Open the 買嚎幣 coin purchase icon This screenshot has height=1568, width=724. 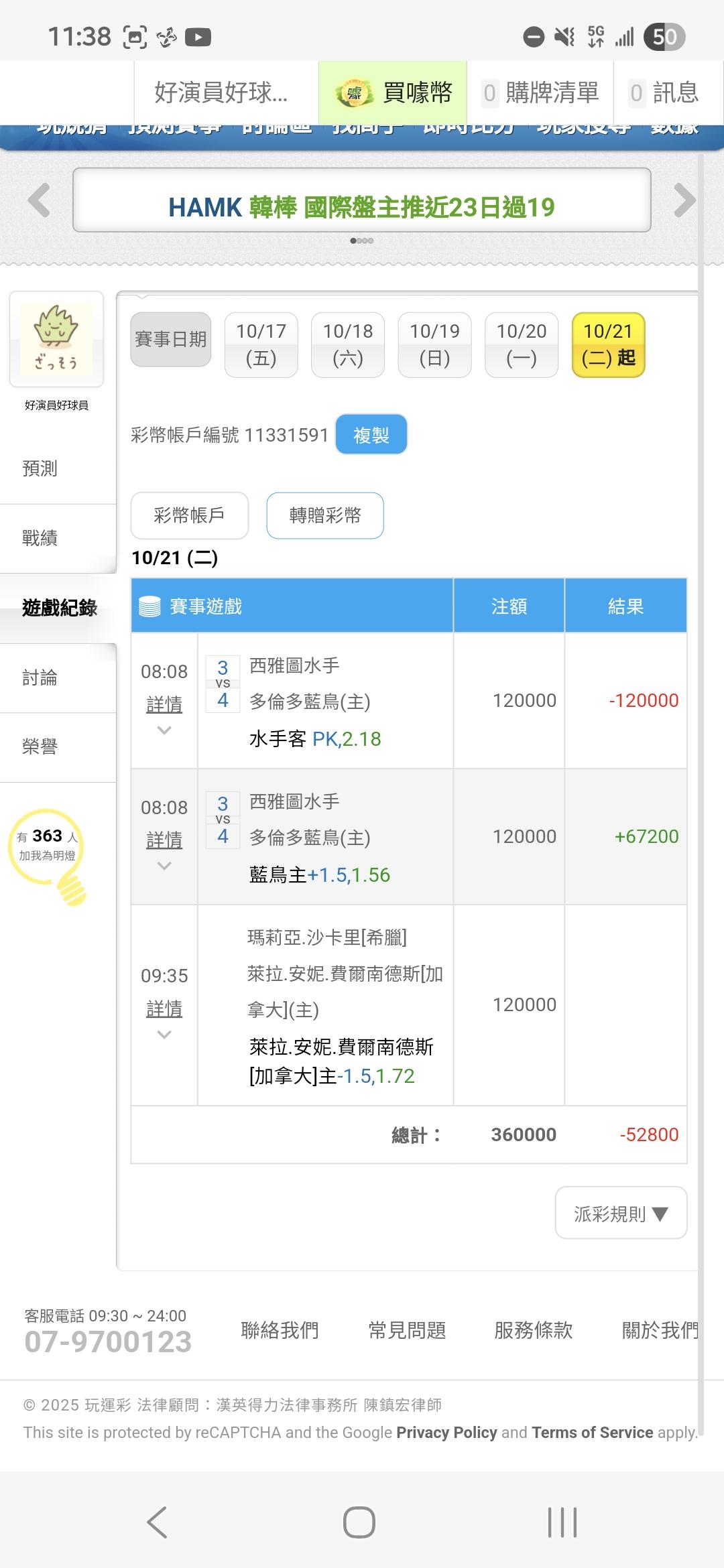pyautogui.click(x=354, y=93)
